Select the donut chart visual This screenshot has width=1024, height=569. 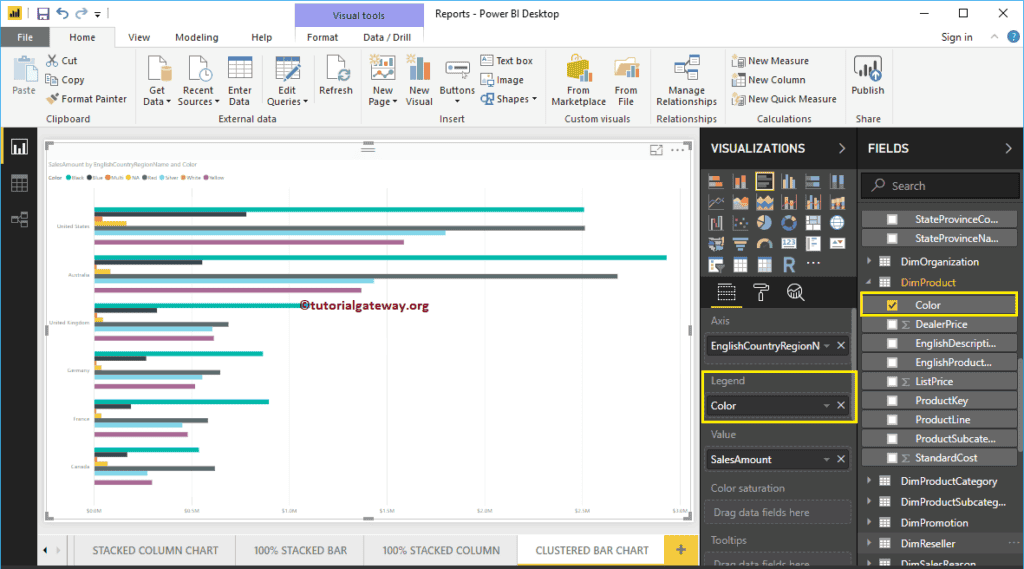point(788,223)
